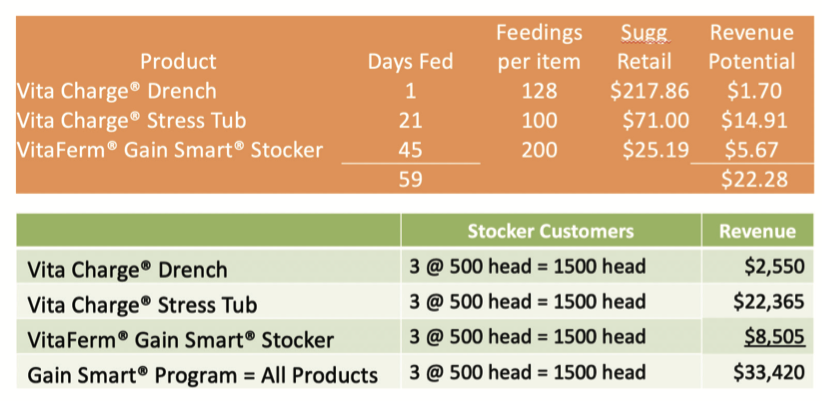Screen dimensions: 822x402
Task: Select the 59 days fed total
Action: [410, 180]
